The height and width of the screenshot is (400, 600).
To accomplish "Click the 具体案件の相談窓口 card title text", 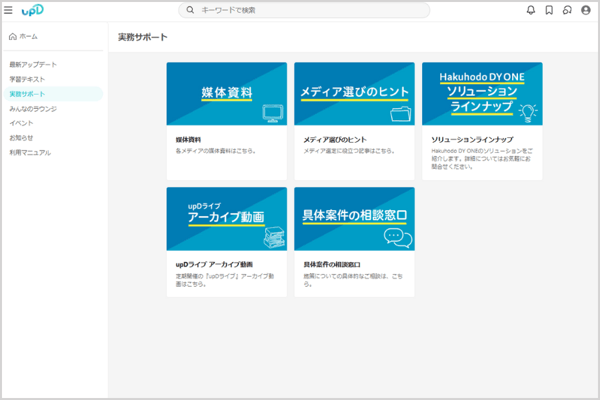I will click(x=332, y=264).
